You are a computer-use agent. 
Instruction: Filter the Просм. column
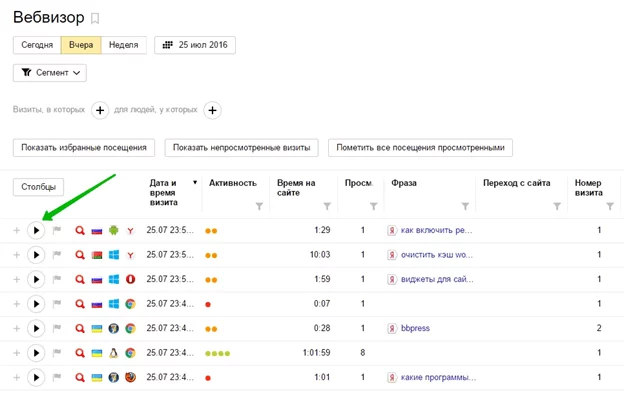373,206
